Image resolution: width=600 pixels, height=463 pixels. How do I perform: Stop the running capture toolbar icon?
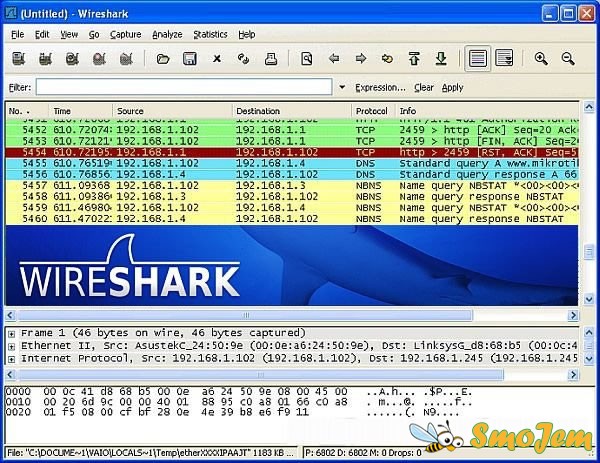coord(99,59)
